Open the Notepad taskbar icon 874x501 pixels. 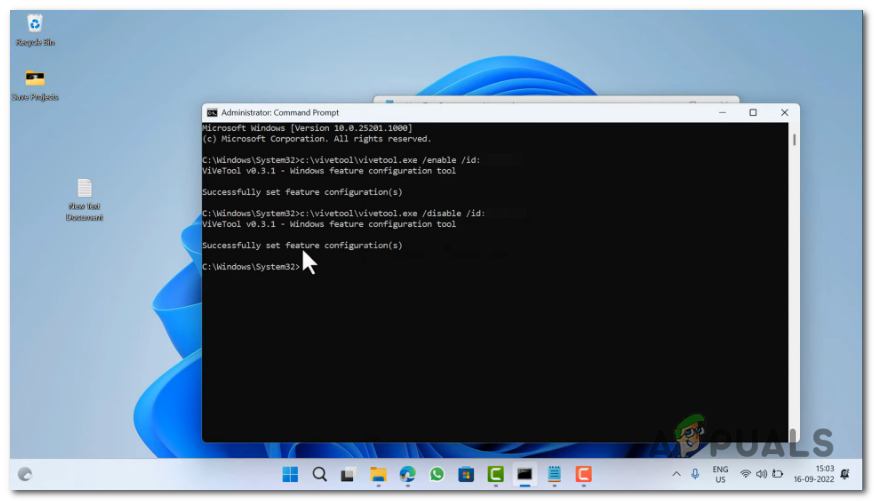click(554, 474)
